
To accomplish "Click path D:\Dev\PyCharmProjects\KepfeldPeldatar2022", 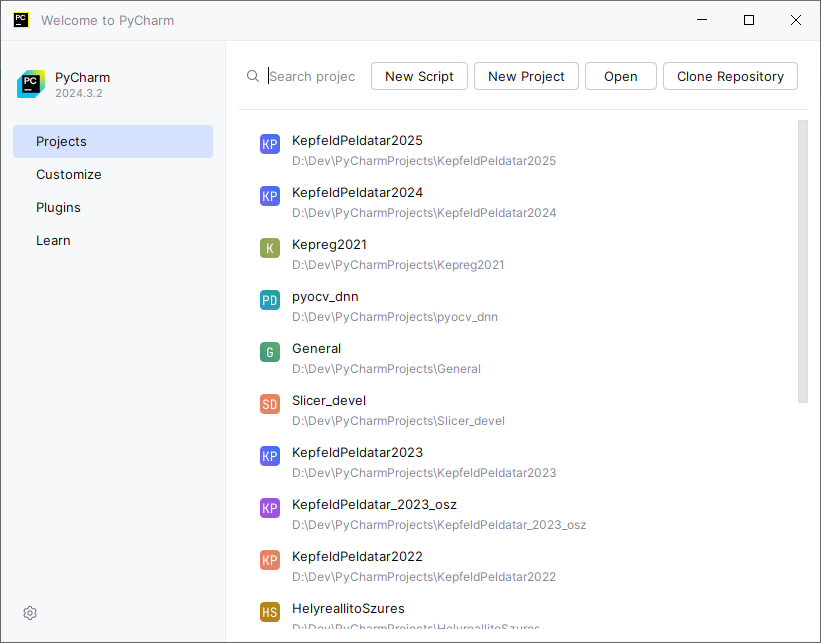I will [424, 577].
